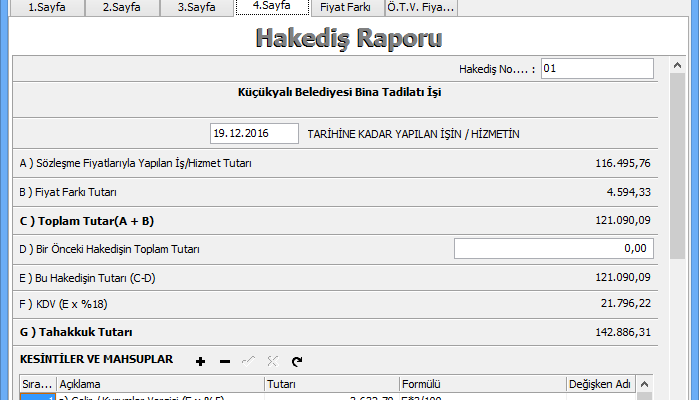Screen dimensions: 699x400
Task: Click the Tutarı column header
Action: pos(330,384)
